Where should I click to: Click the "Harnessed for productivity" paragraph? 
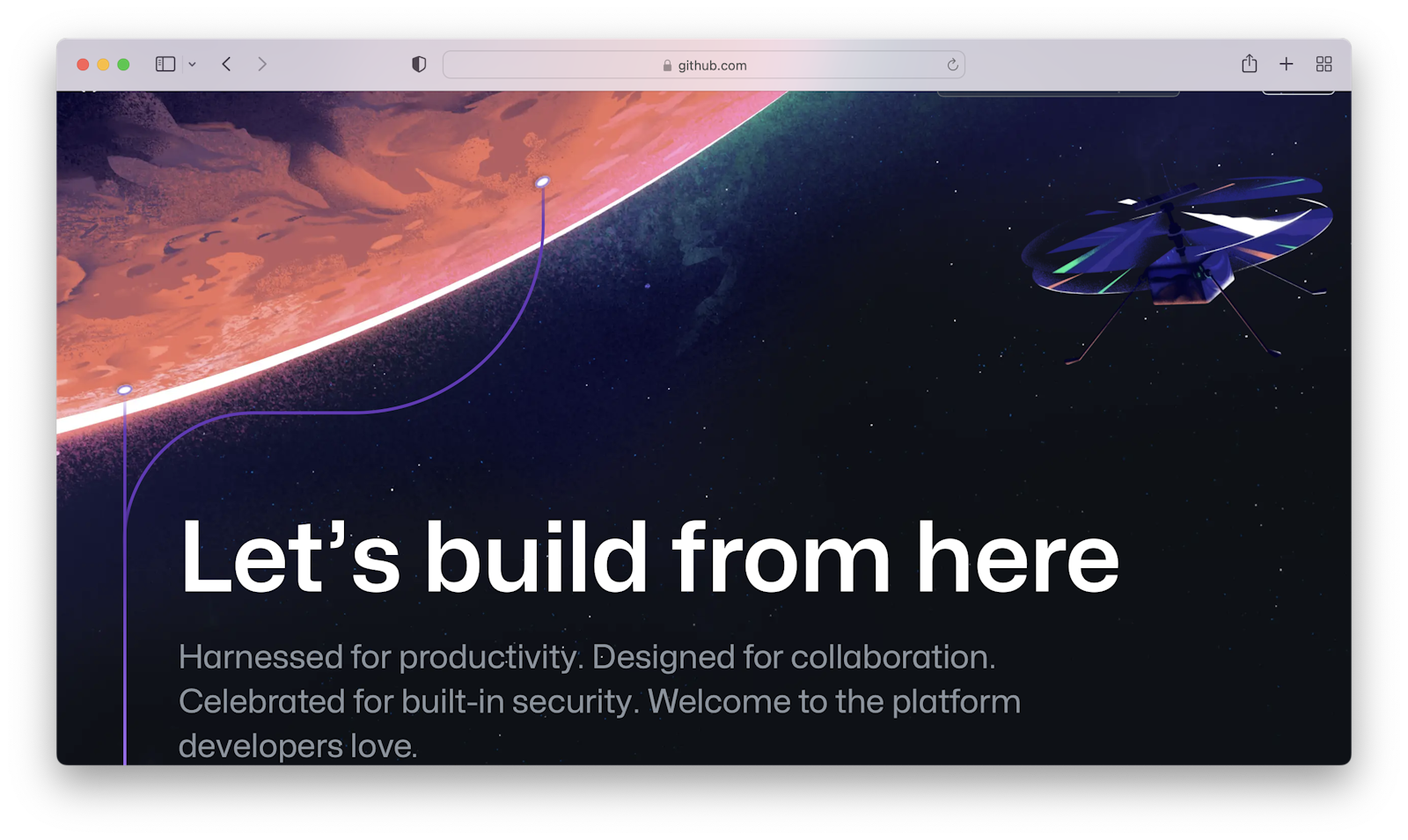pyautogui.click(x=599, y=701)
